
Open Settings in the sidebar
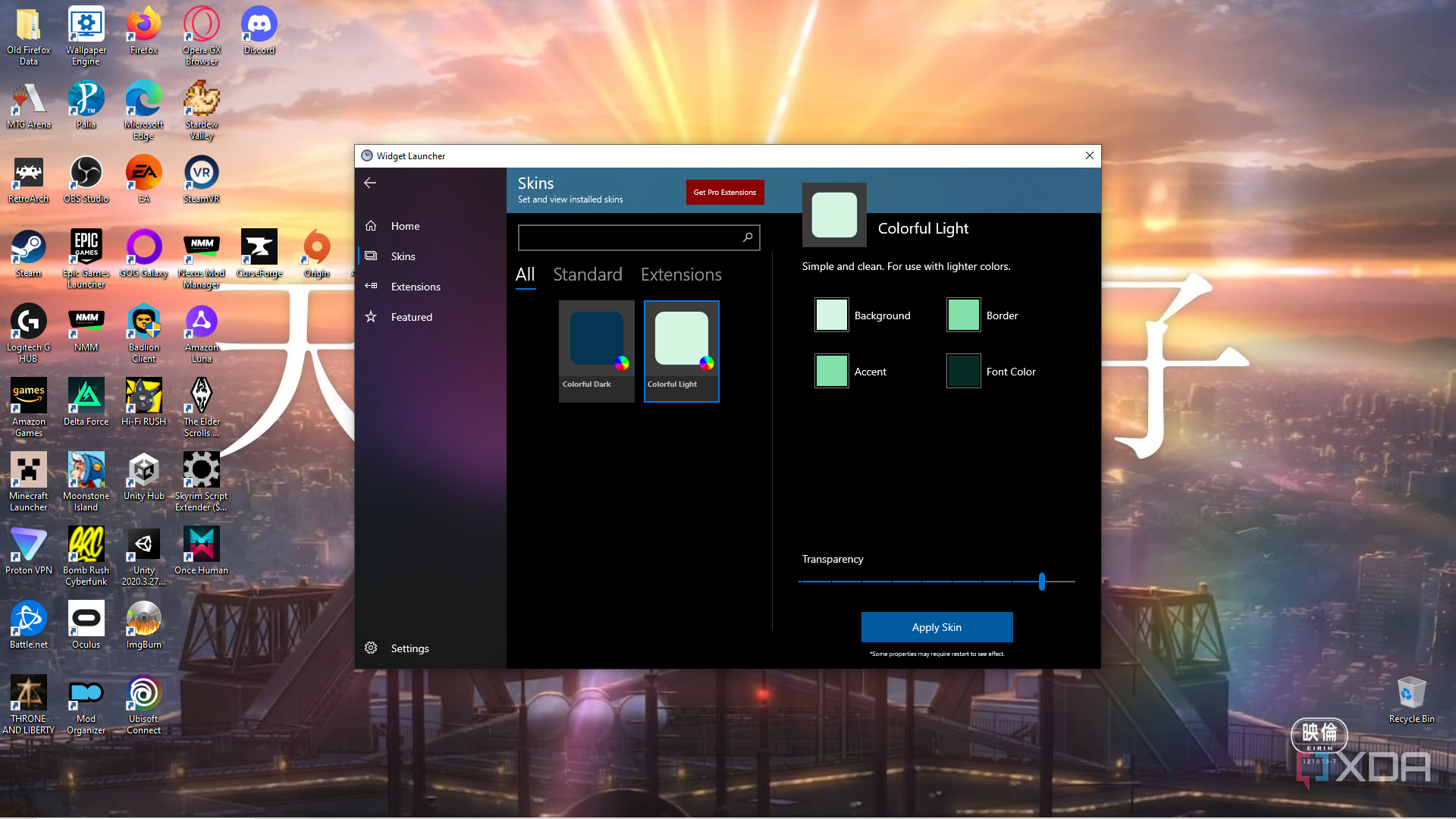[409, 648]
